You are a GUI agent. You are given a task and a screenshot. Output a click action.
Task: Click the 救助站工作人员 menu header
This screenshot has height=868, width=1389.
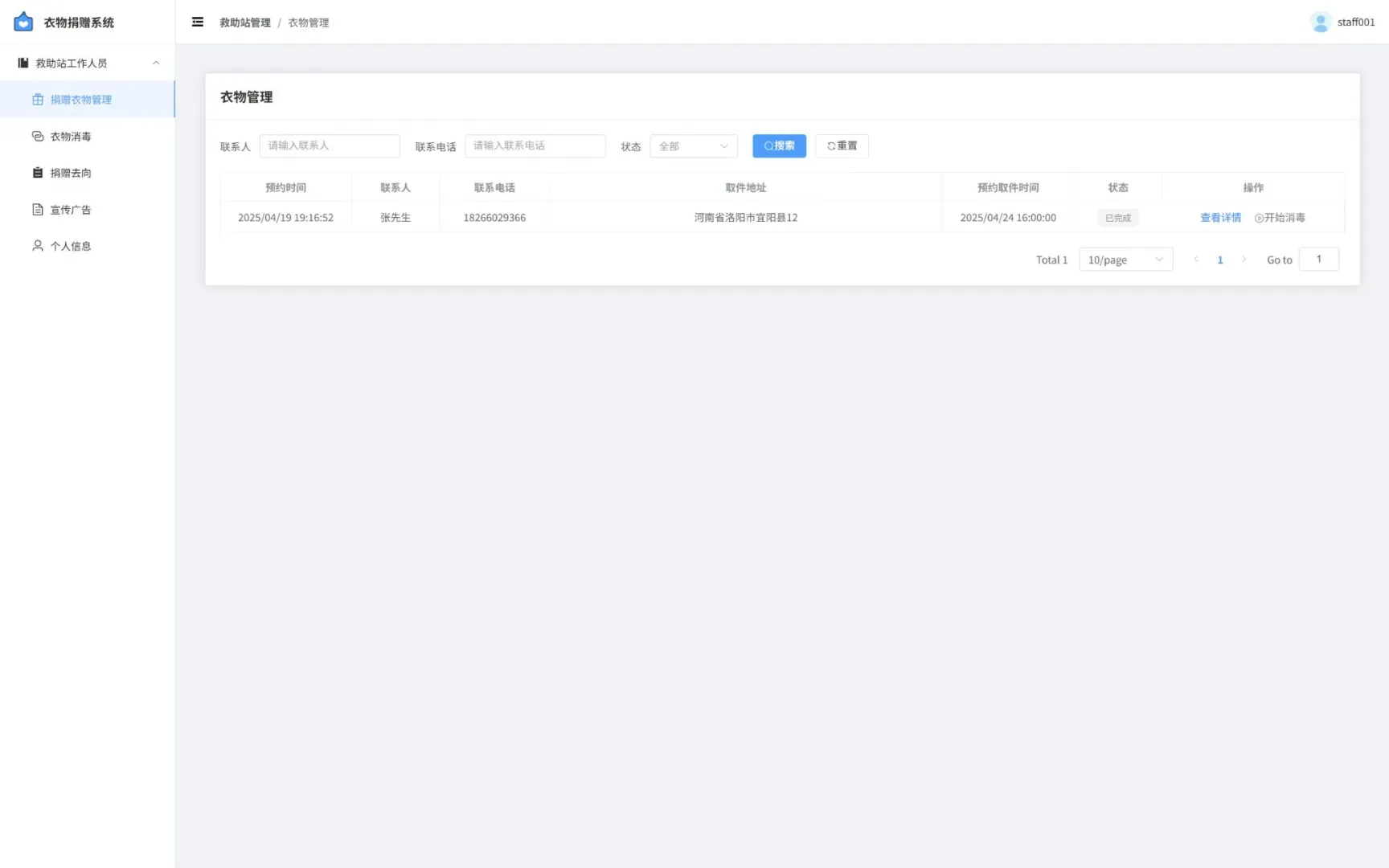pos(88,63)
